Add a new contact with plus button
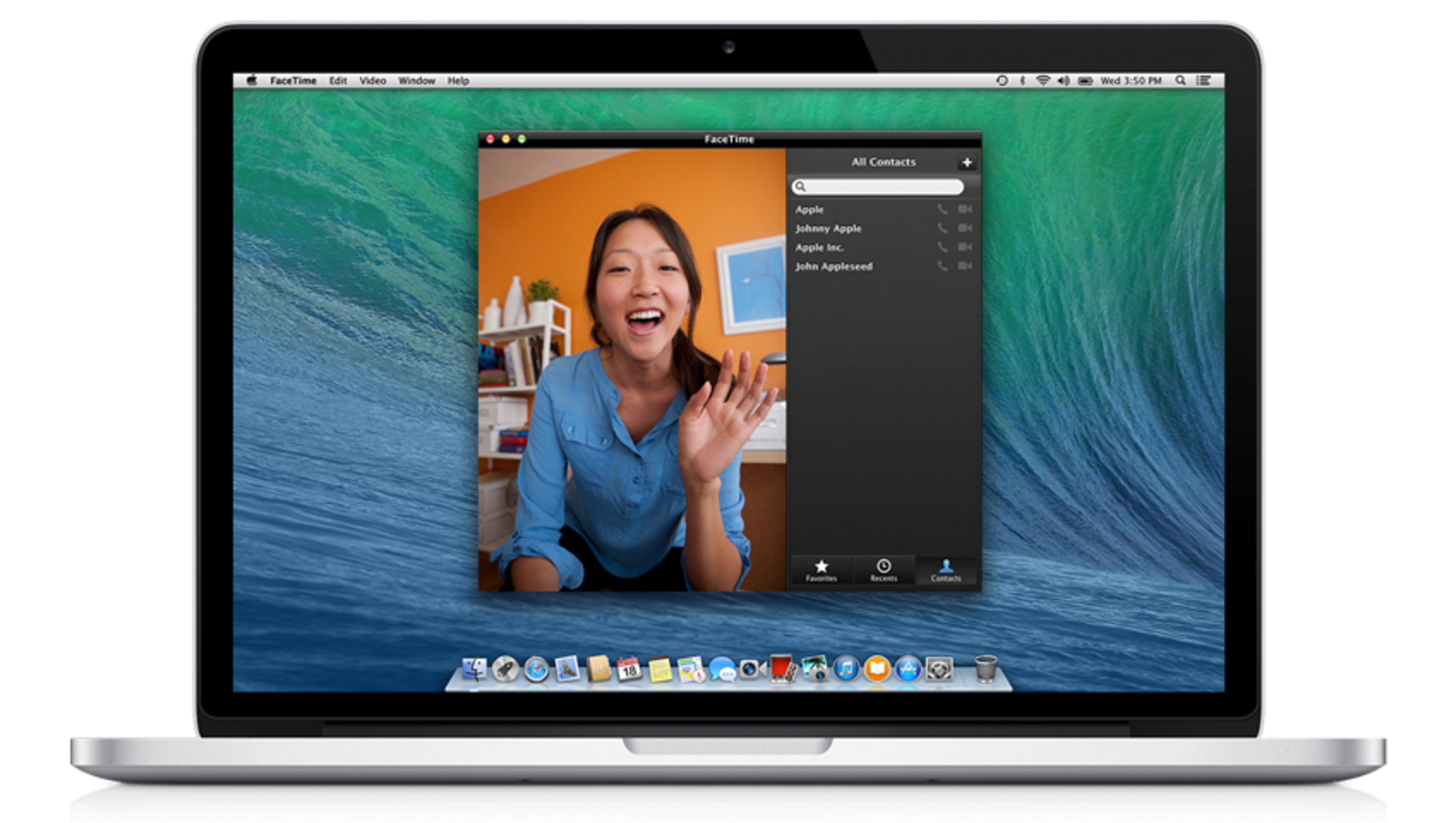The height and width of the screenshot is (823, 1456). coord(966,163)
